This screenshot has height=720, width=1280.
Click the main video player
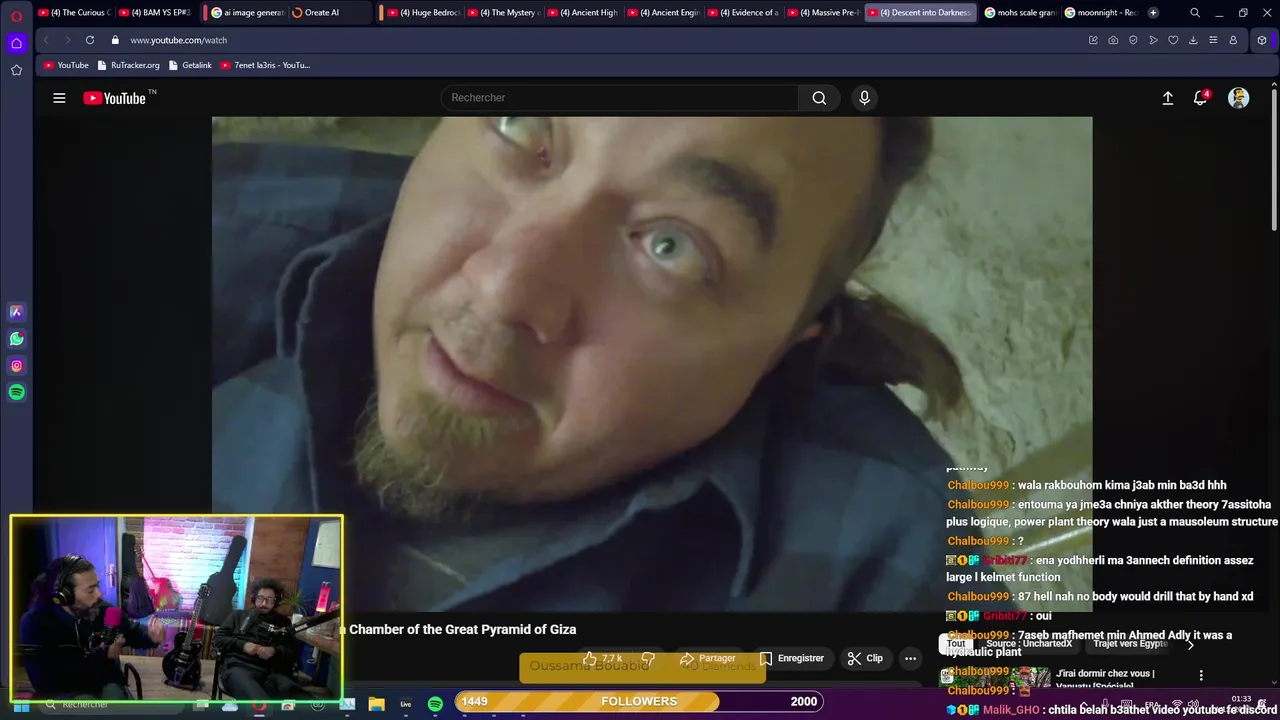click(652, 364)
